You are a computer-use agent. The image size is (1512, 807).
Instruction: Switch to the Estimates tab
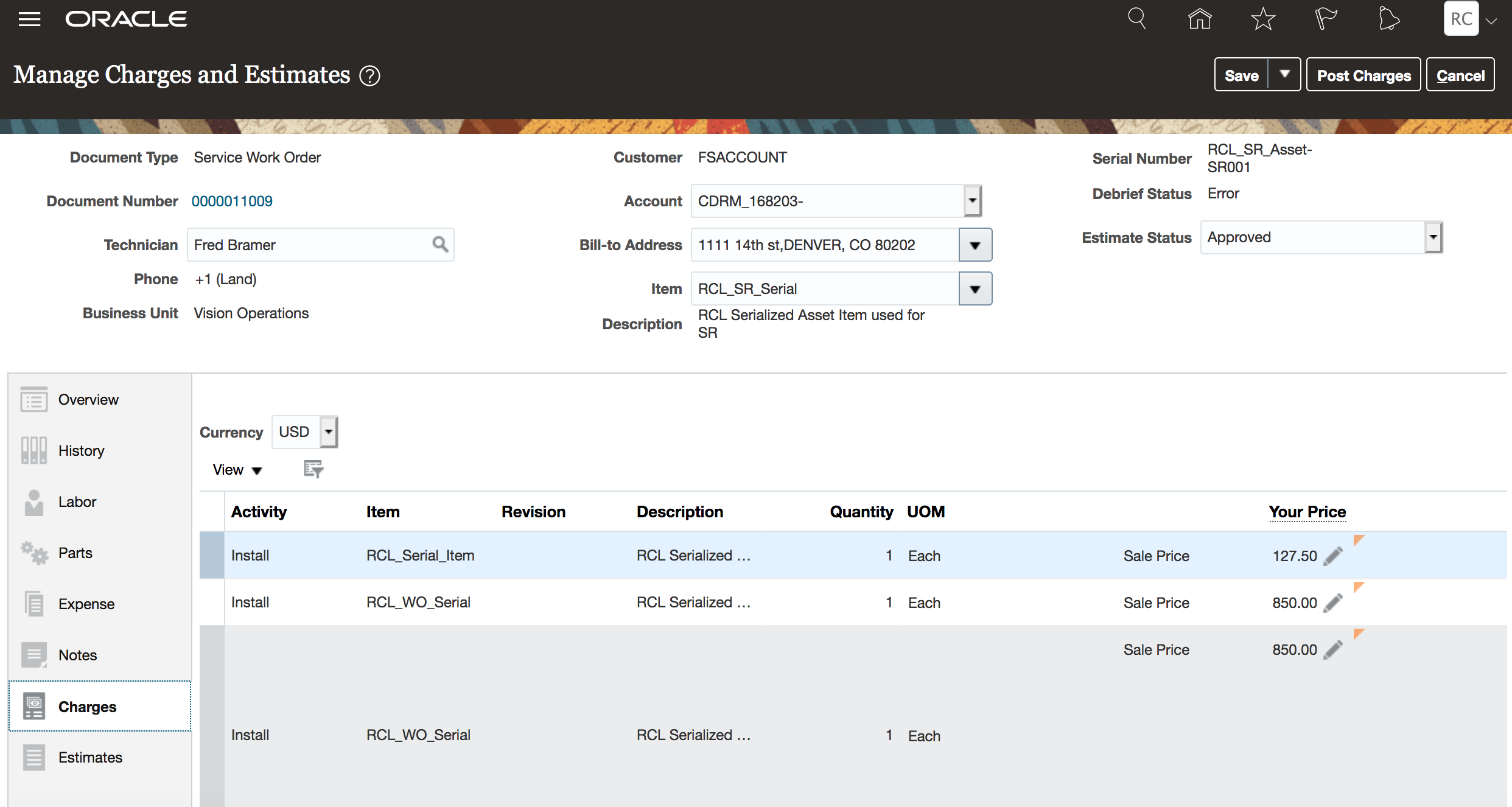point(90,758)
